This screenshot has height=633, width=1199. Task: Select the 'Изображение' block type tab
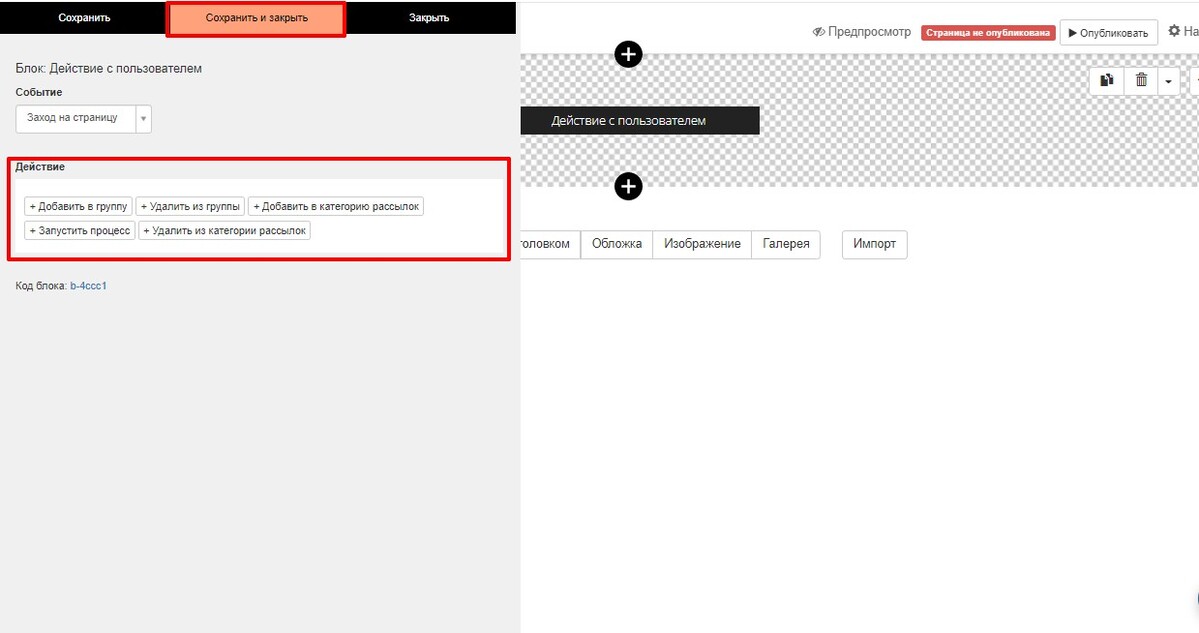tap(702, 244)
